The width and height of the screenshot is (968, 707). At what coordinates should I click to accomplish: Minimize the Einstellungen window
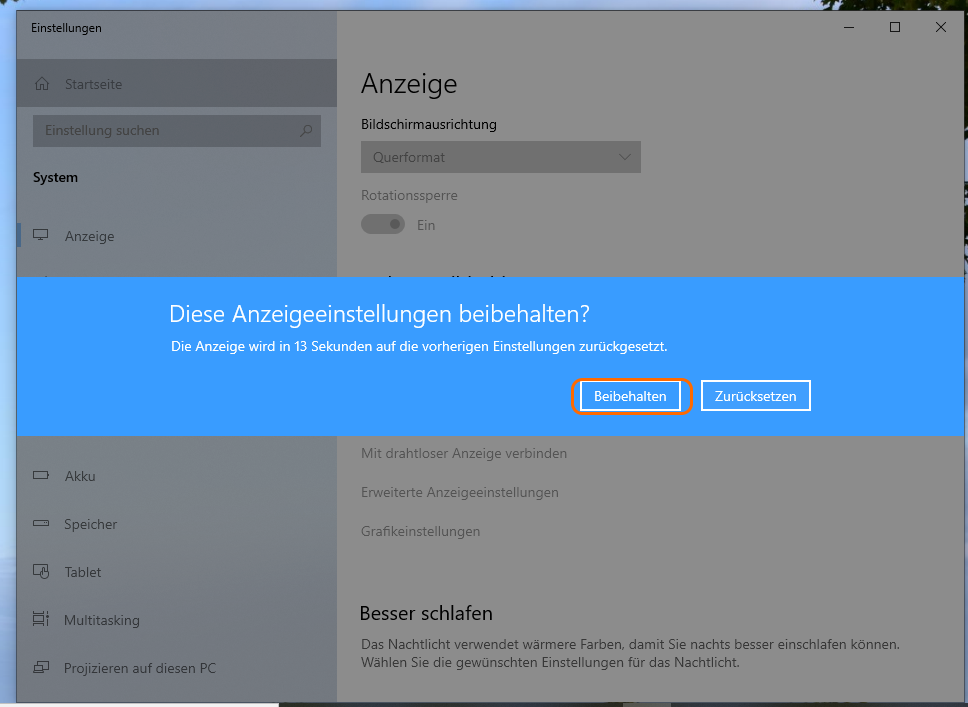point(849,28)
